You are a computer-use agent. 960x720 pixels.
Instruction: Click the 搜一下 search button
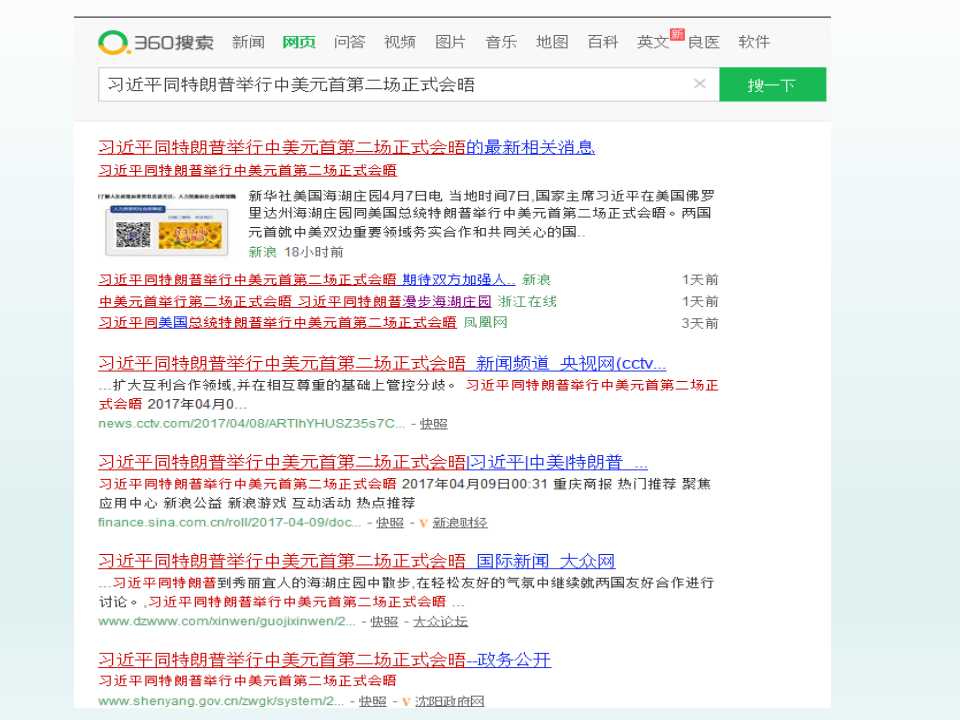(772, 84)
